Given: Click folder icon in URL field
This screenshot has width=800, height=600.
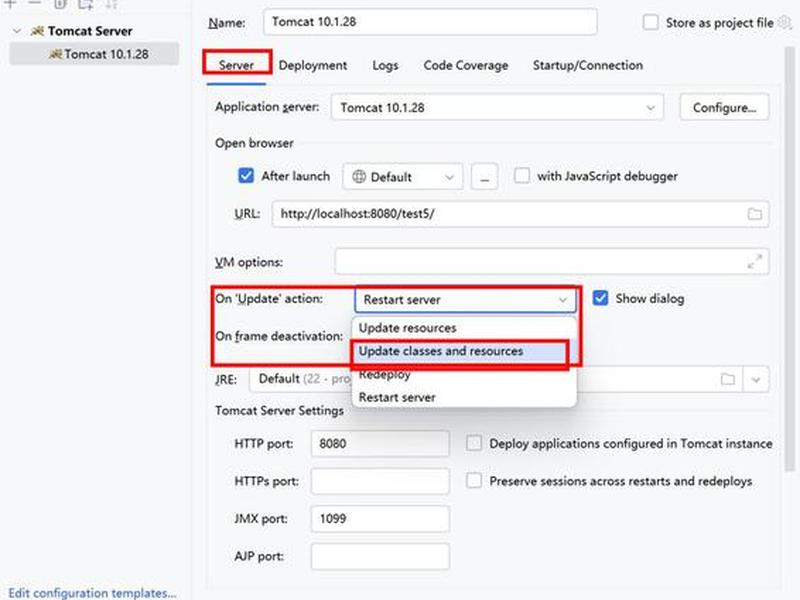Looking at the screenshot, I should (x=754, y=214).
